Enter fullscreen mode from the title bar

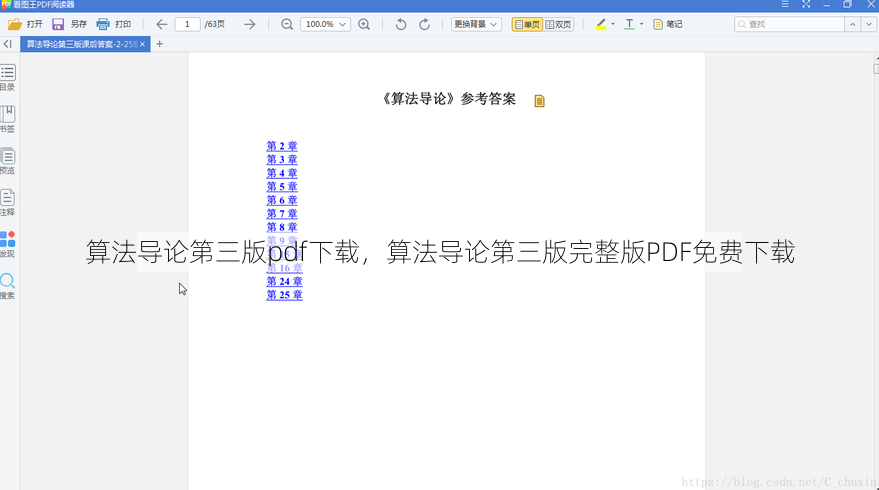[806, 4]
